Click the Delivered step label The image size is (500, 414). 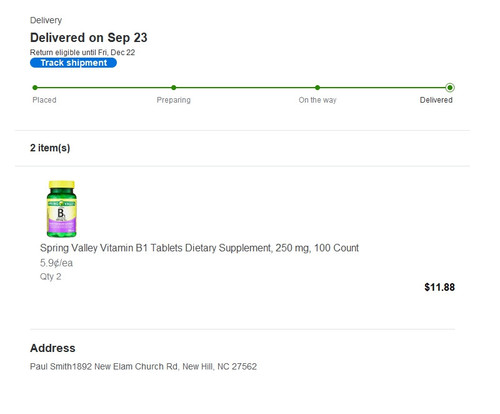pos(436,100)
